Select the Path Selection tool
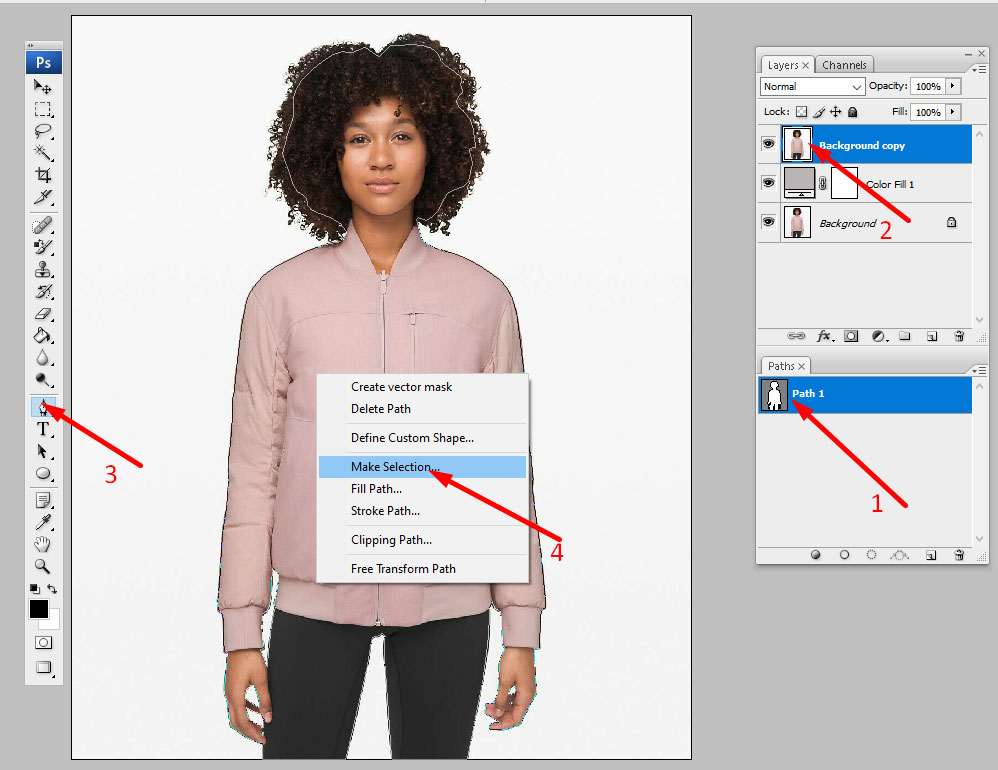Screen dimensions: 998x770 pyautogui.click(x=43, y=451)
